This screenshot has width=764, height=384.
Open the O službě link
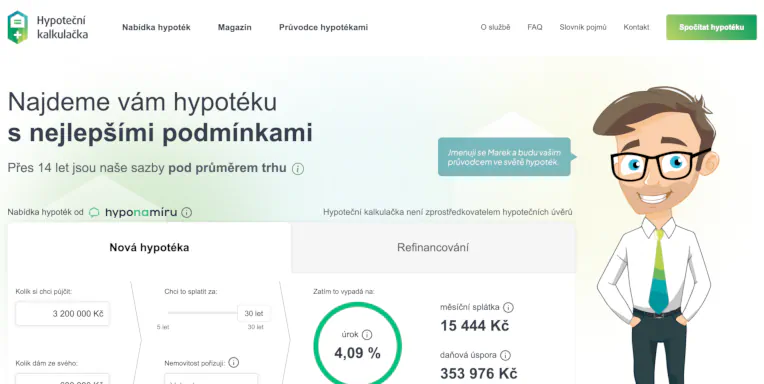495,27
